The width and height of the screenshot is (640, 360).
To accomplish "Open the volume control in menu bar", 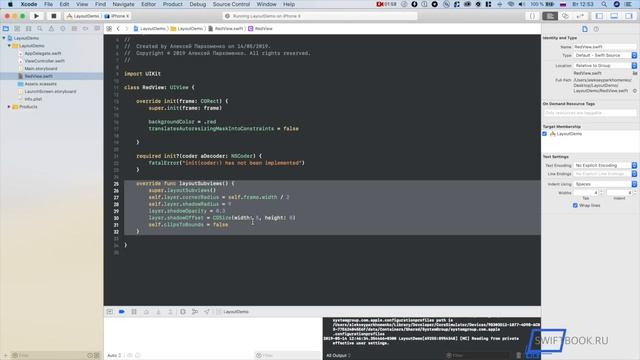I will pyautogui.click(x=522, y=4).
